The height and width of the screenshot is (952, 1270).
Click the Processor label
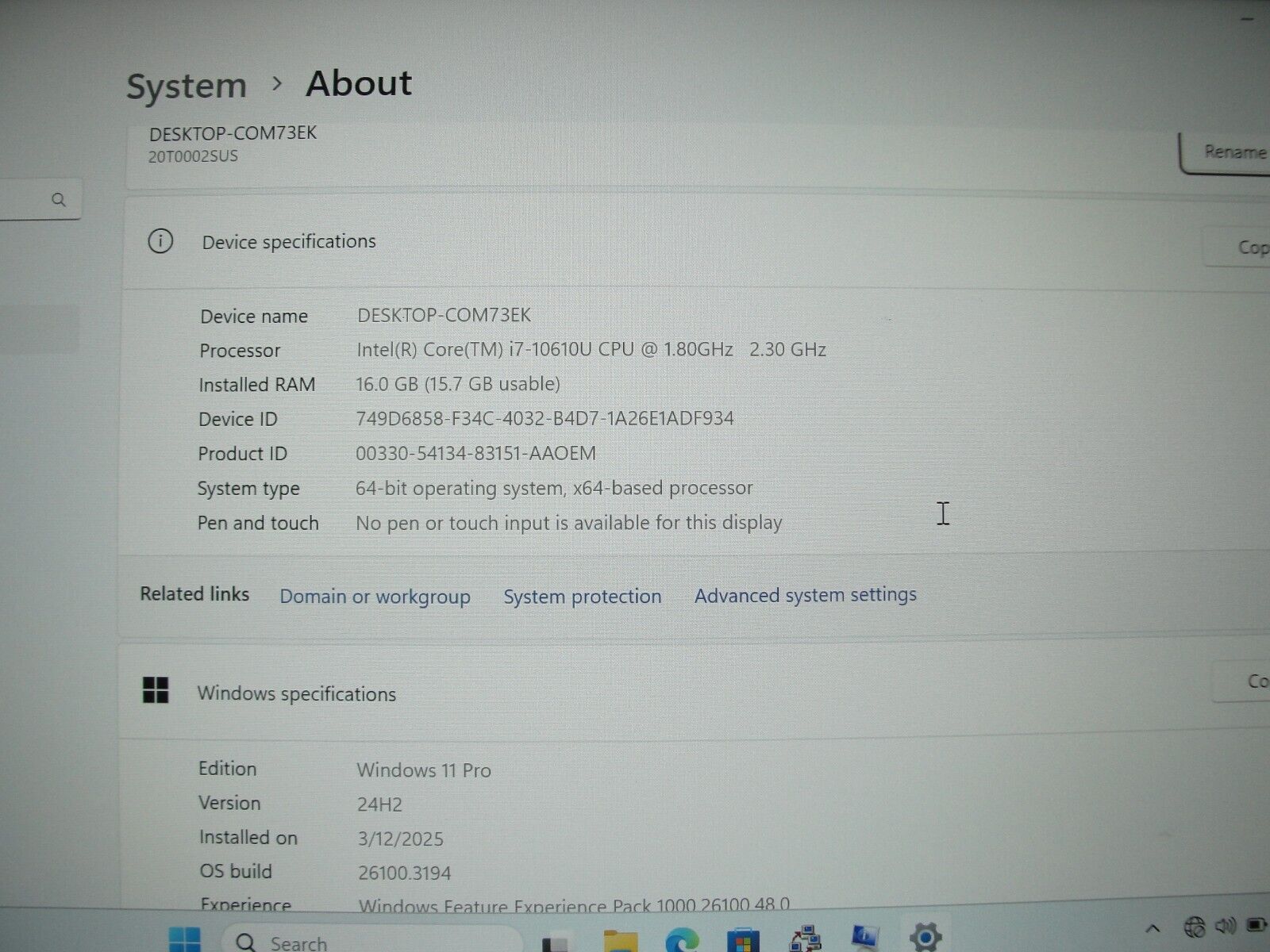[x=240, y=351]
